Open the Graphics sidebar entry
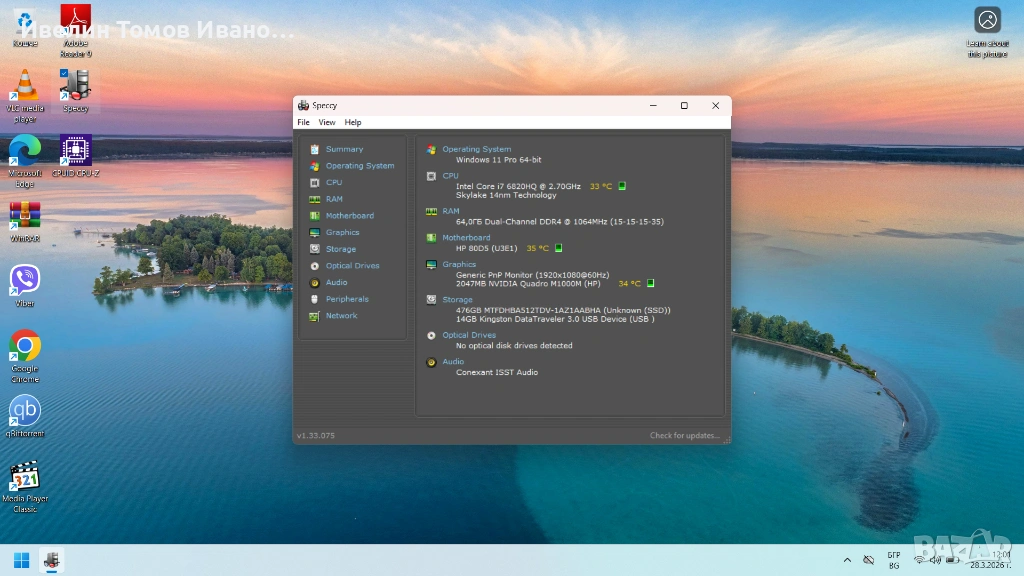 342,232
